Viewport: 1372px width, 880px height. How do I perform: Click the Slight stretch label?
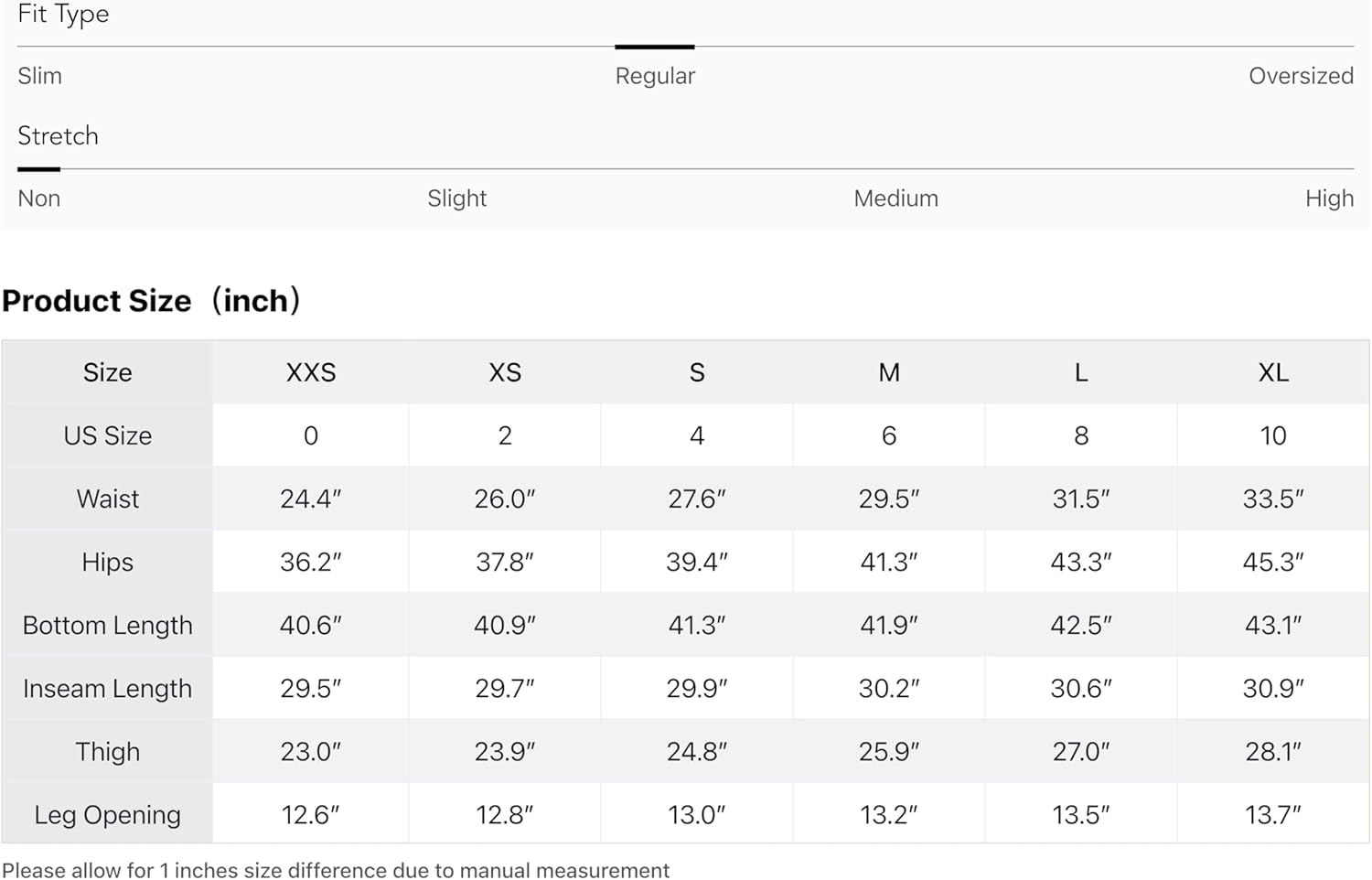(x=456, y=199)
